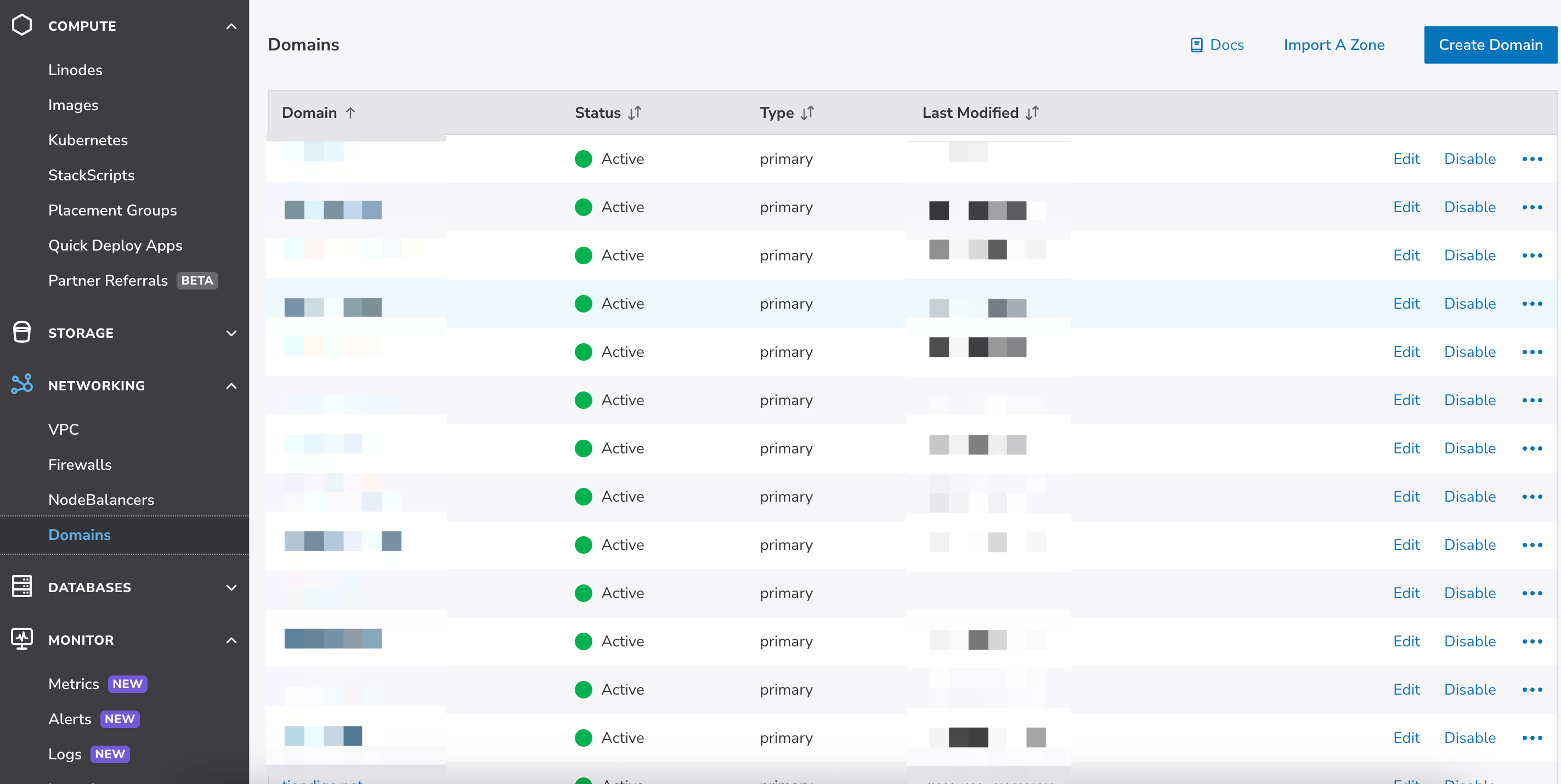The image size is (1561, 784).
Task: Sort by Domain arrow icon
Action: click(350, 113)
